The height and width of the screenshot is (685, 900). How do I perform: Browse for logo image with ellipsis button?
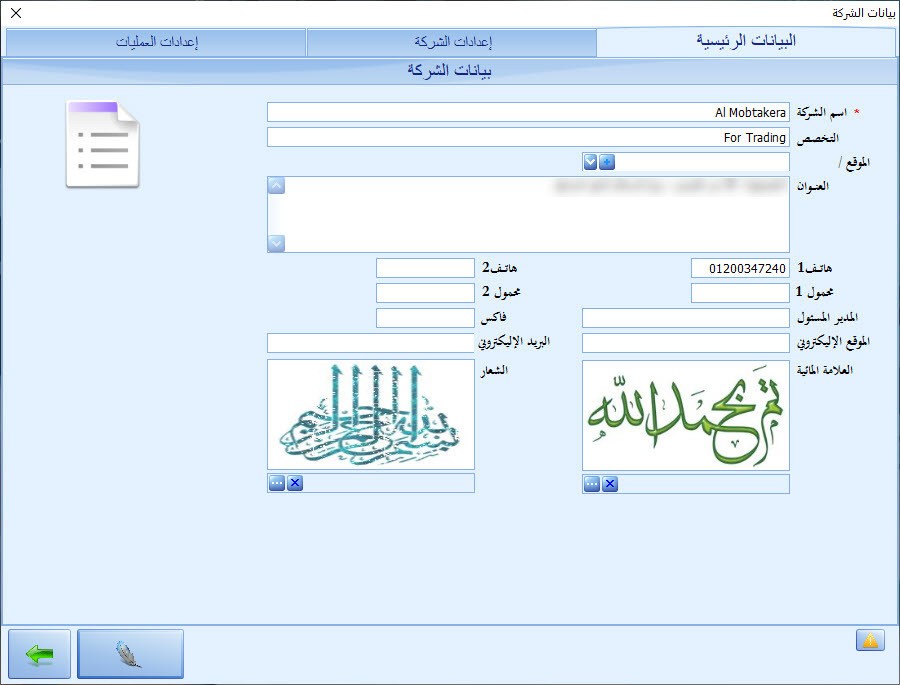click(x=277, y=483)
